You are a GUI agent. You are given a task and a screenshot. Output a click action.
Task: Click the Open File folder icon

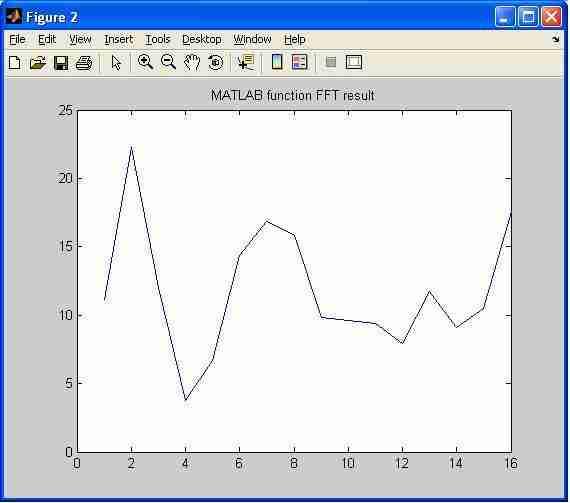[38, 63]
